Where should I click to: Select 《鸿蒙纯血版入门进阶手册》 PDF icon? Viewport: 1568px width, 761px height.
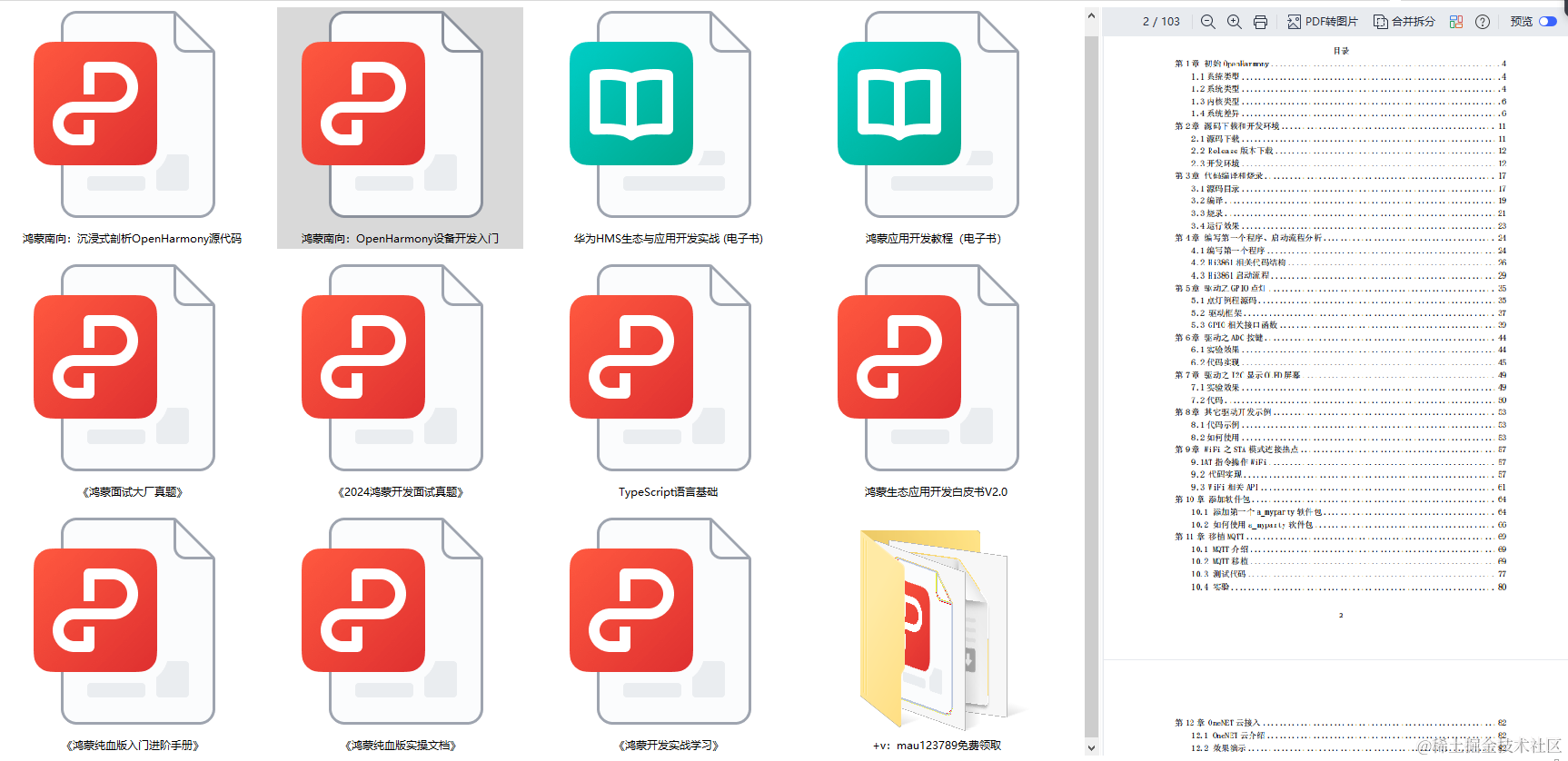(x=124, y=621)
